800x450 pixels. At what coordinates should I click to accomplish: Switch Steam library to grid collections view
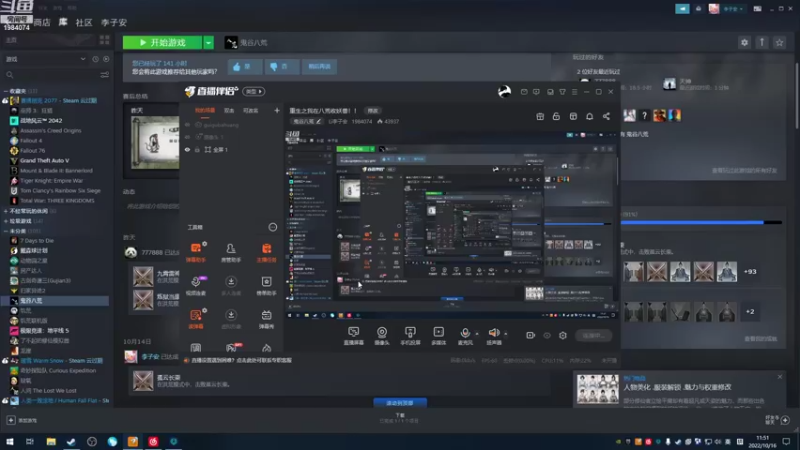pos(105,40)
